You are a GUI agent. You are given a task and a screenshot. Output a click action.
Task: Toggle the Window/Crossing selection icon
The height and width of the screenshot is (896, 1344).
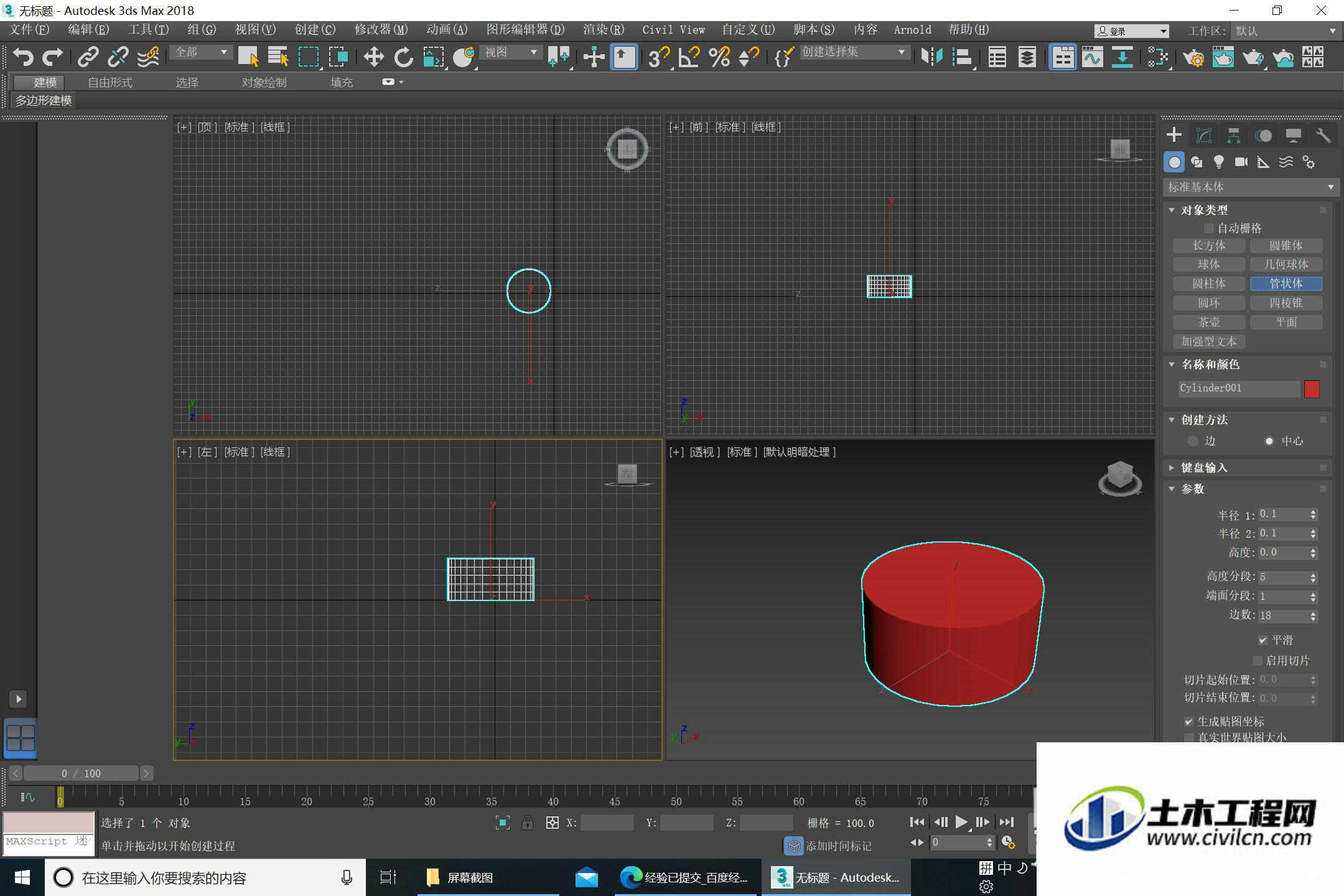338,57
